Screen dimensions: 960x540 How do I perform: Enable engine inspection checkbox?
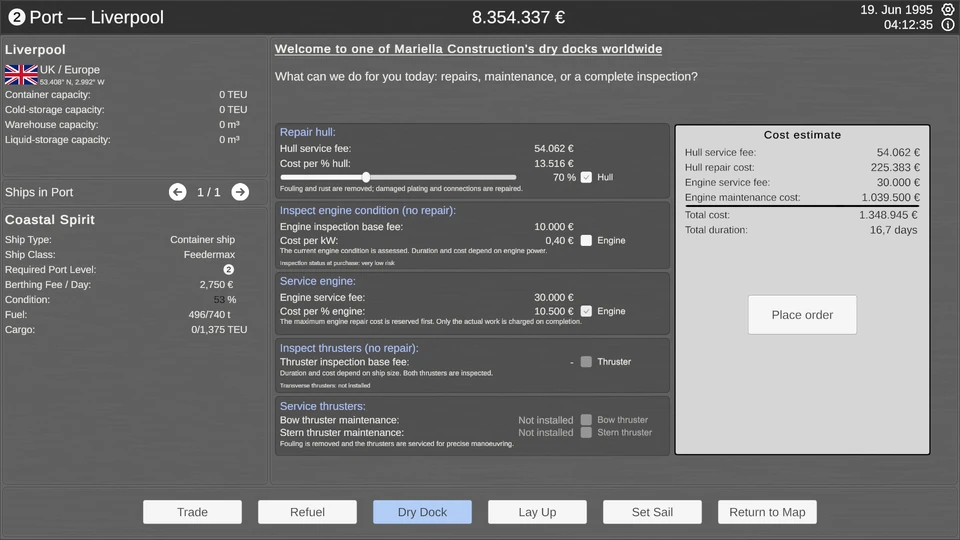click(586, 241)
